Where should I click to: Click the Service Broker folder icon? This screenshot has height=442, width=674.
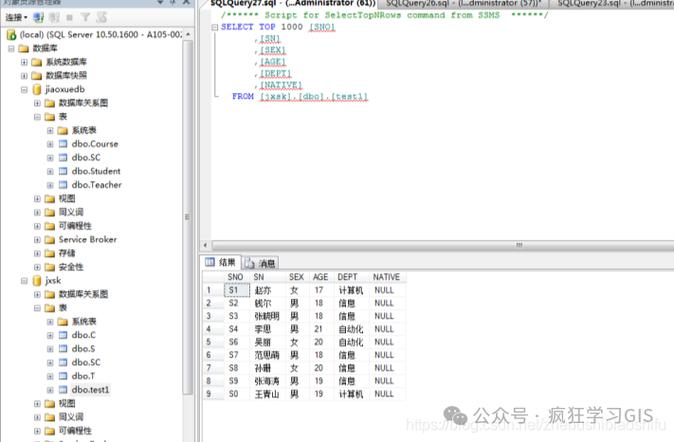tap(50, 239)
